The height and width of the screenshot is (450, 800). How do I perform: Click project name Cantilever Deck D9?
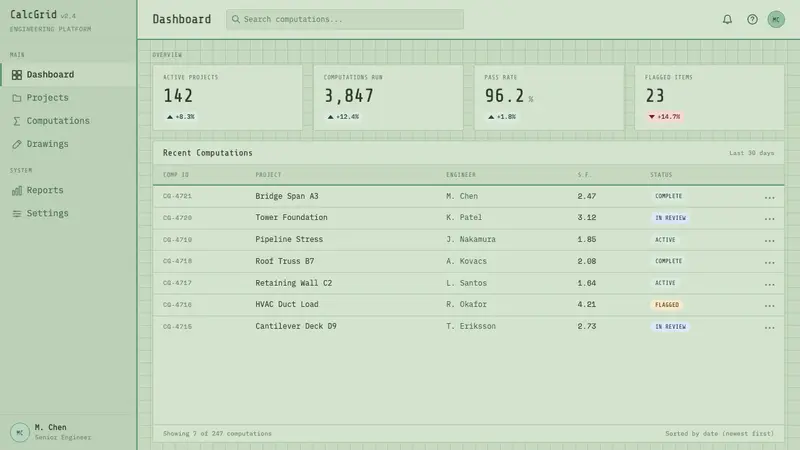click(x=296, y=326)
